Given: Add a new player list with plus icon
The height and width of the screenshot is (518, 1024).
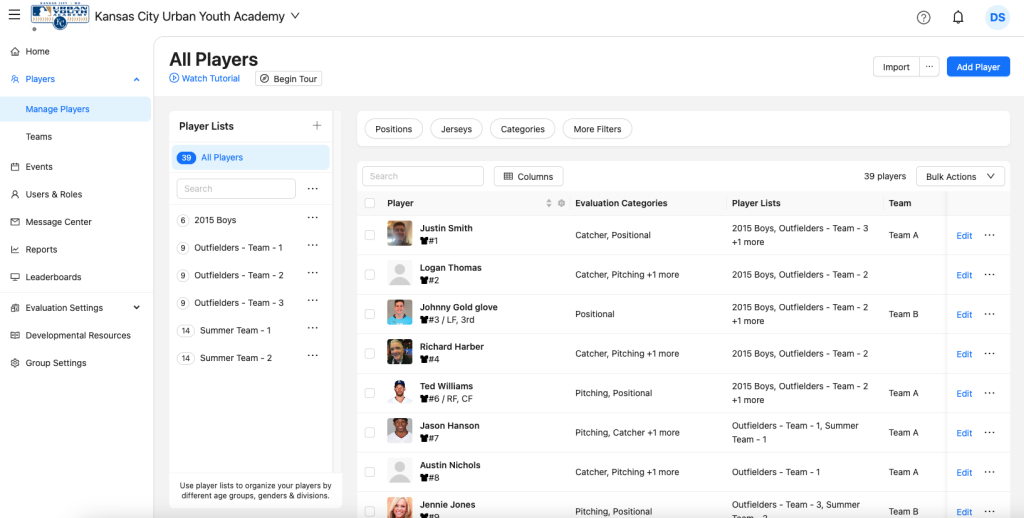Looking at the screenshot, I should click(x=317, y=126).
